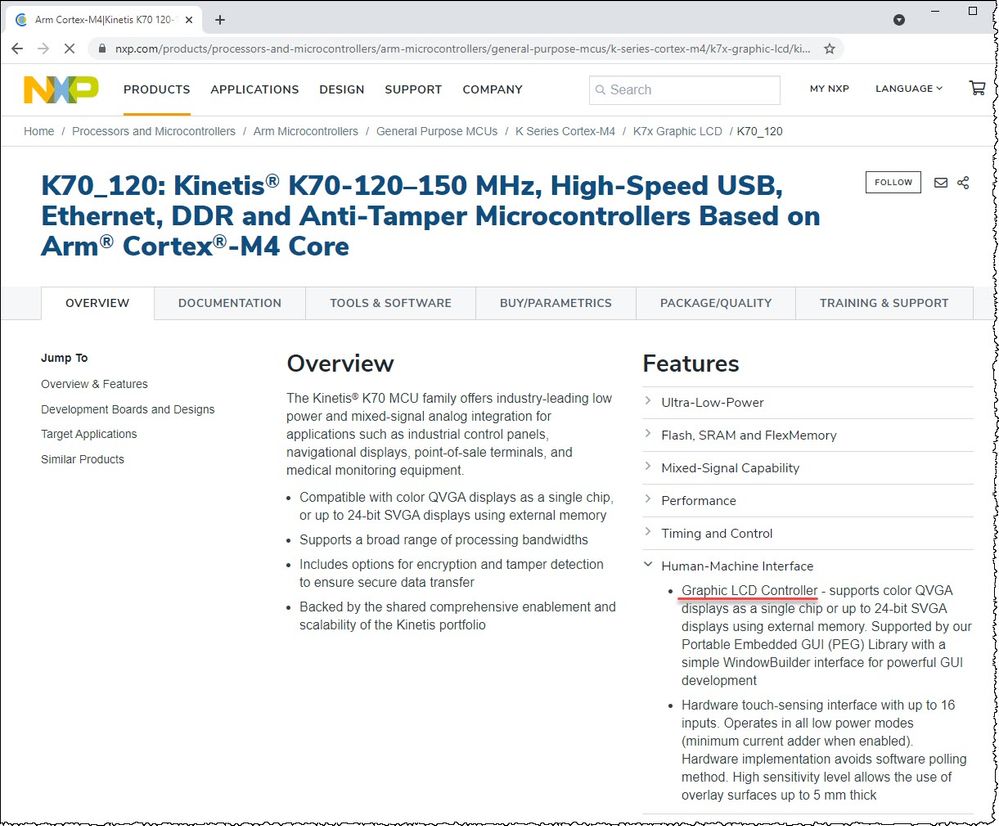999x826 pixels.
Task: Open K7x Graphic LCD breadcrumb
Action: [677, 131]
